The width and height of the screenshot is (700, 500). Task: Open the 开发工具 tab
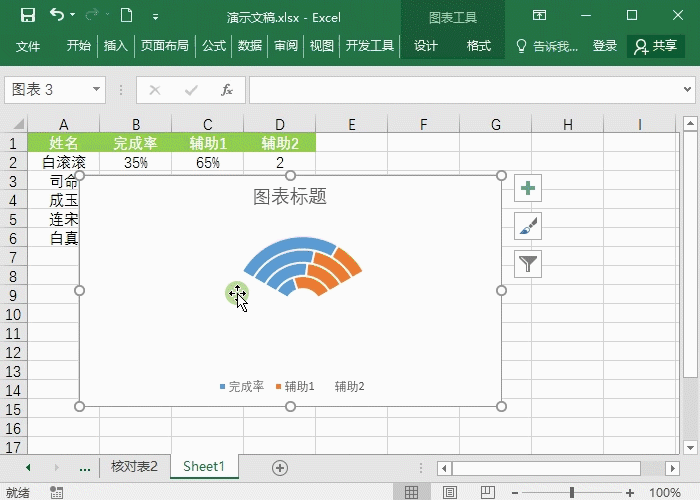(x=370, y=46)
